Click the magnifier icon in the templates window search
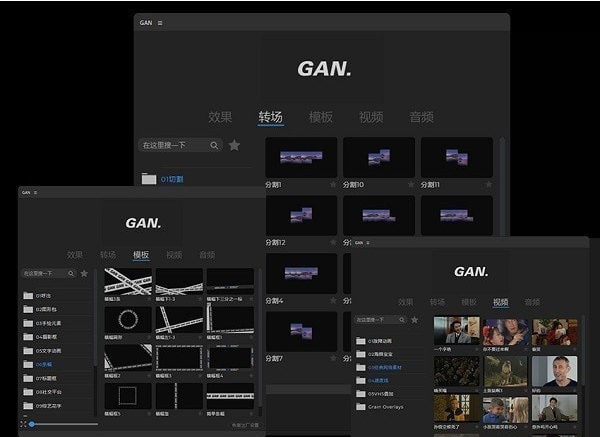 tap(71, 274)
